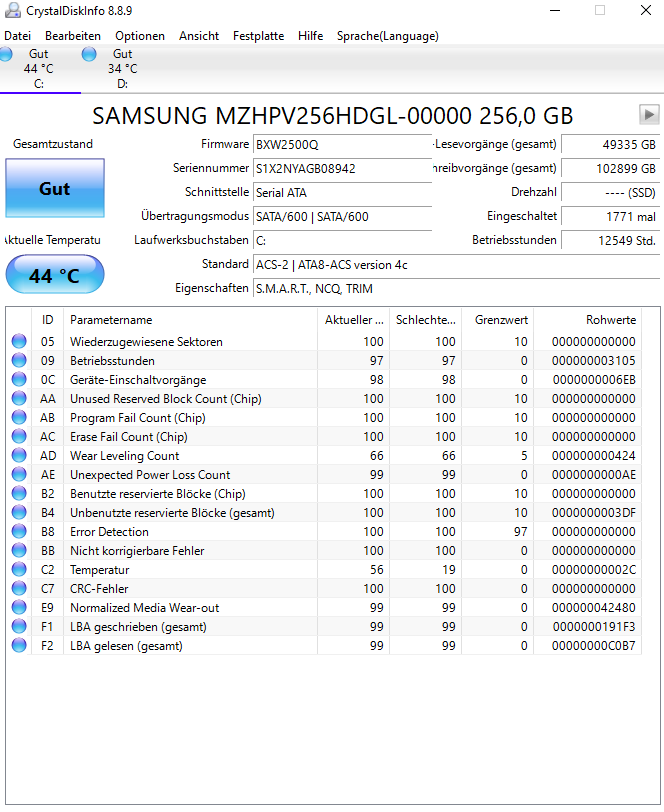Click Betriebsstunden value 12549 Std.

pos(611,241)
